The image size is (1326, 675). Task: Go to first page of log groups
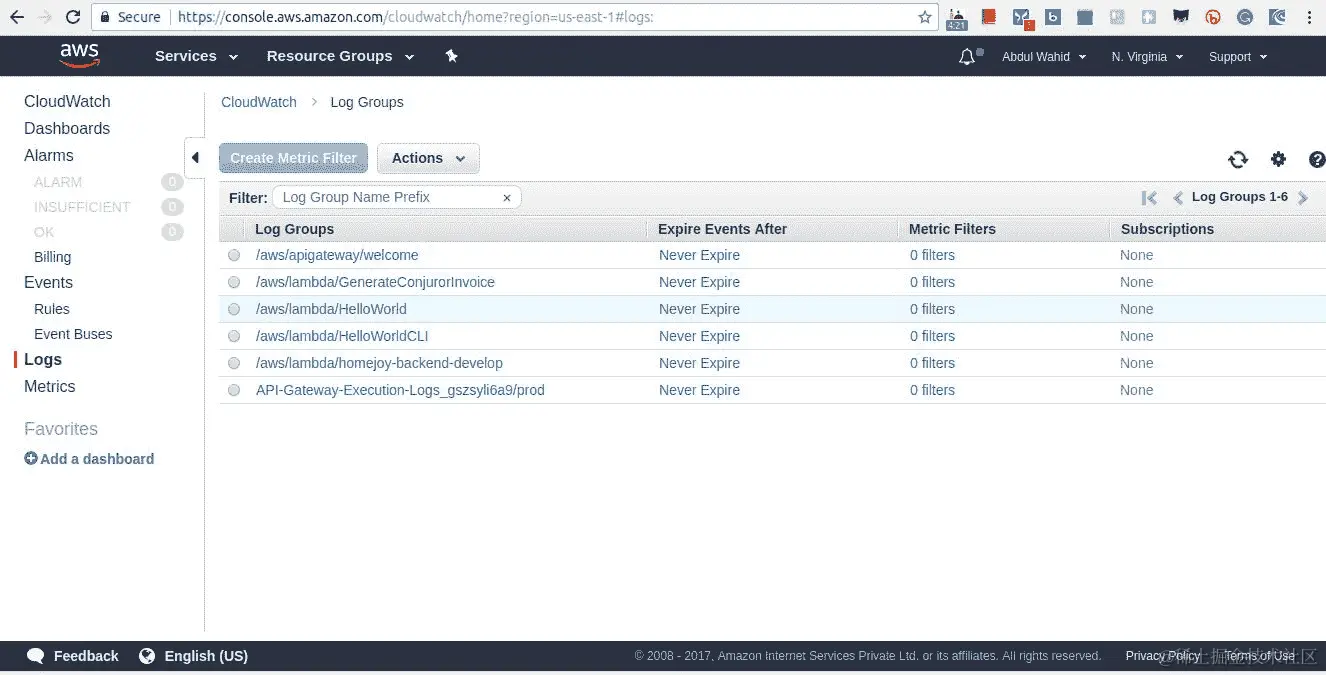(1149, 198)
